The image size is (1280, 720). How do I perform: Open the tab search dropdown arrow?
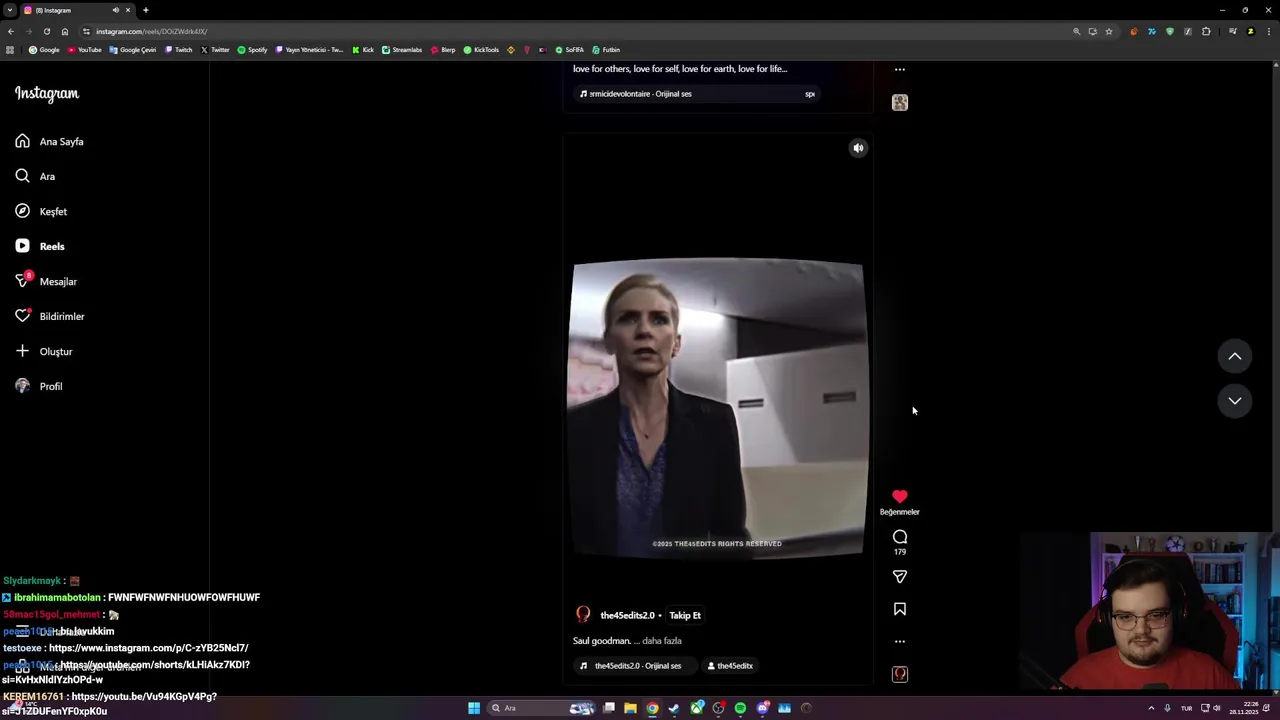(x=9, y=10)
